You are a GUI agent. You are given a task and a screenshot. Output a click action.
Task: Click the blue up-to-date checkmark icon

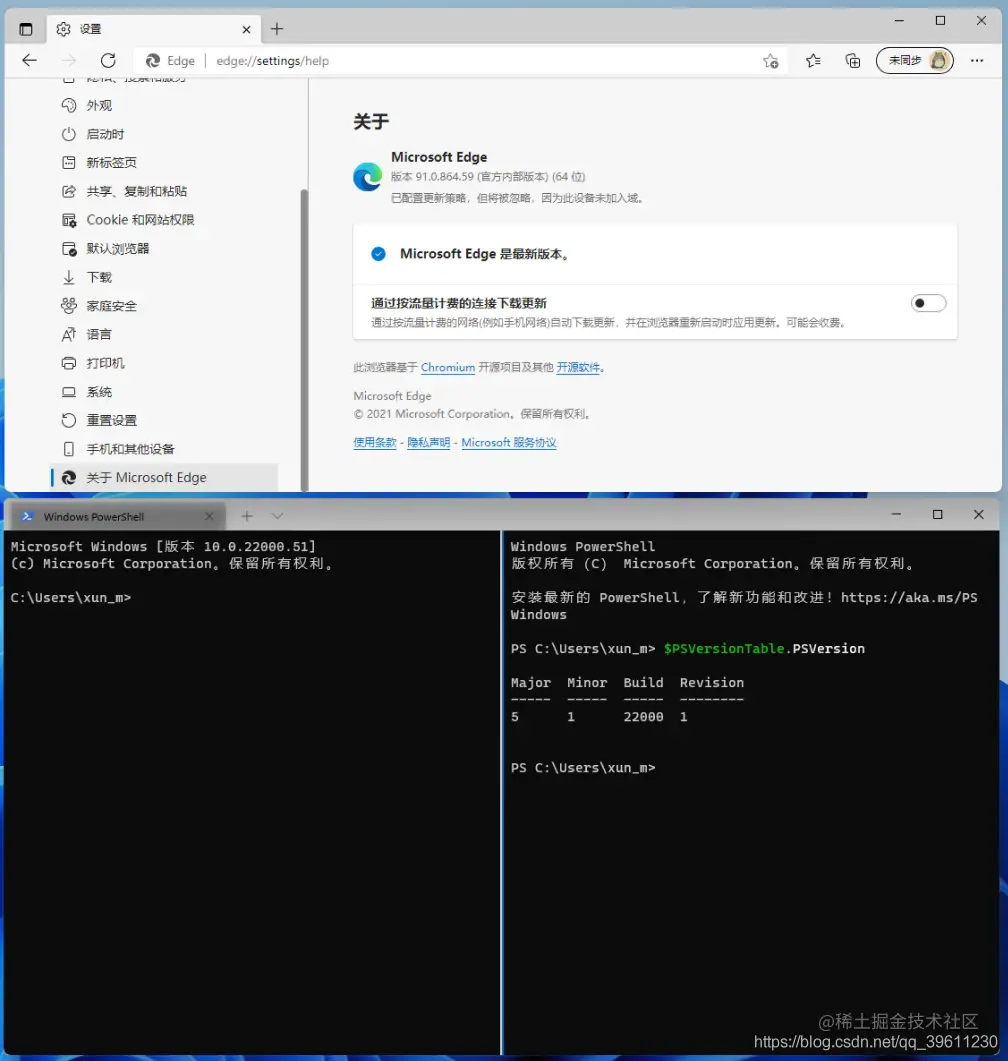378,254
